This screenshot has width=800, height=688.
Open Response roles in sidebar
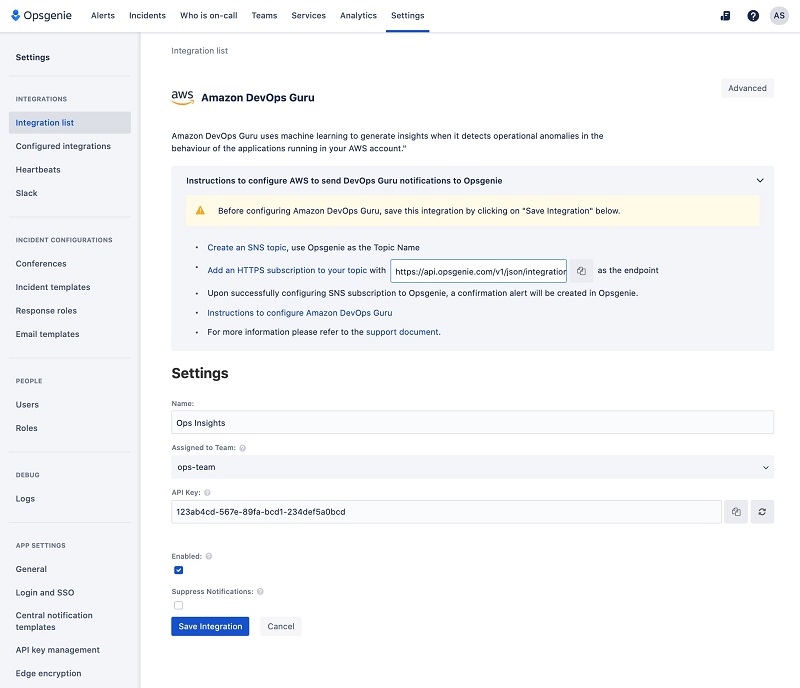pos(46,310)
